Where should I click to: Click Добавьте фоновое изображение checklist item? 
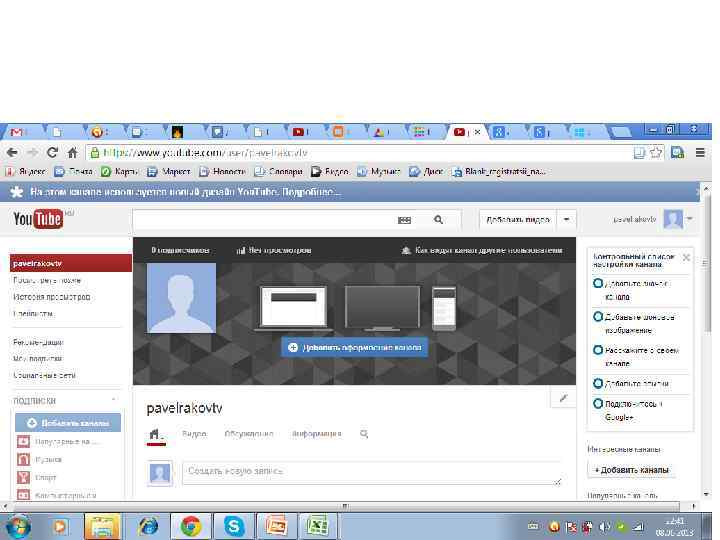[635, 324]
